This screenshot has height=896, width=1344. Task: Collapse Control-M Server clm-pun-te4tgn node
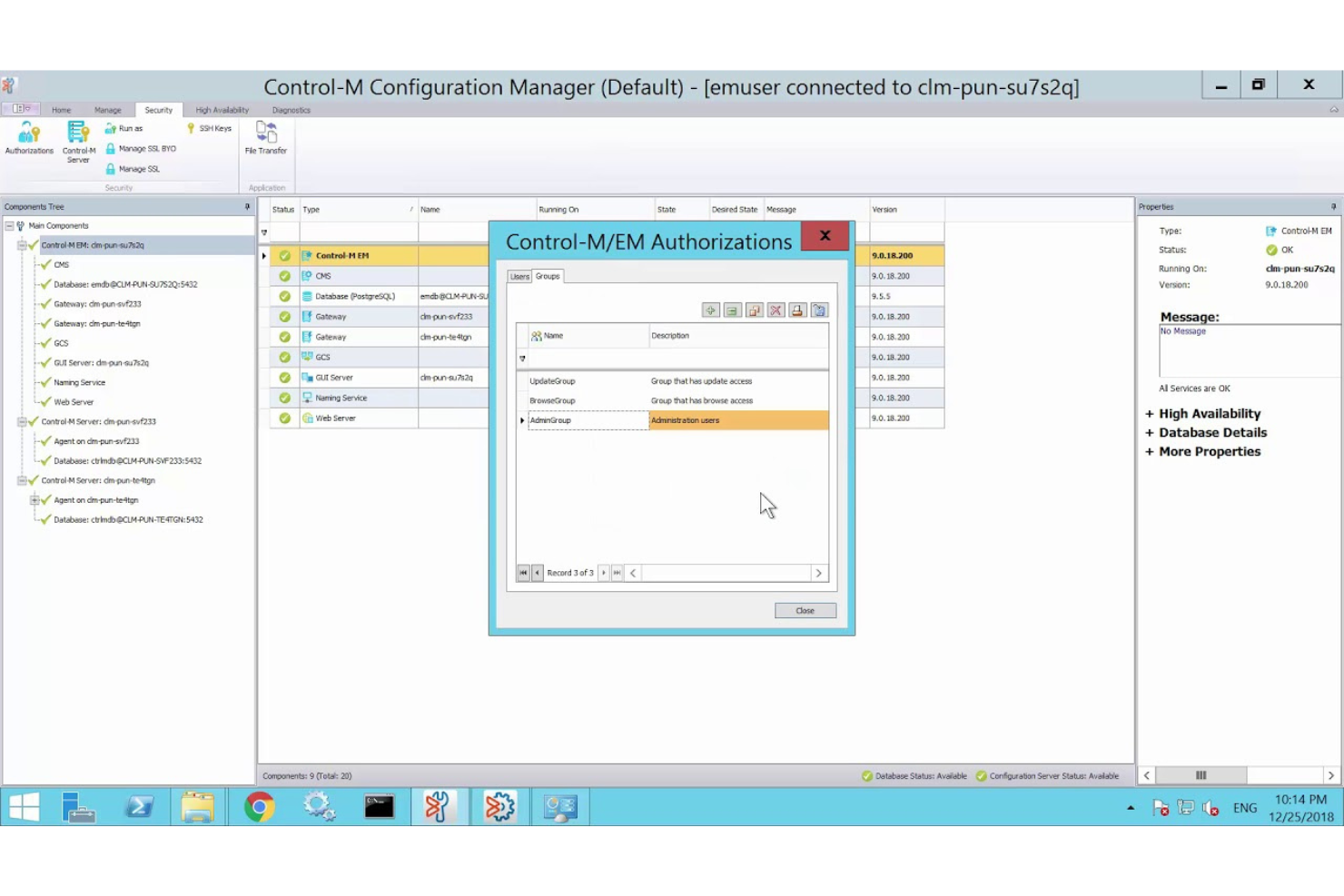tap(22, 480)
